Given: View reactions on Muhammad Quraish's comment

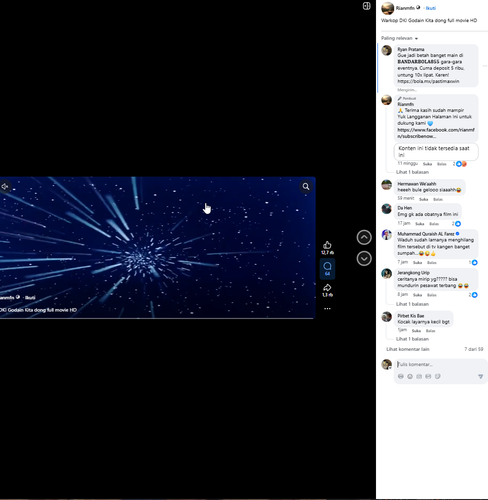Looking at the screenshot, I should point(473,263).
